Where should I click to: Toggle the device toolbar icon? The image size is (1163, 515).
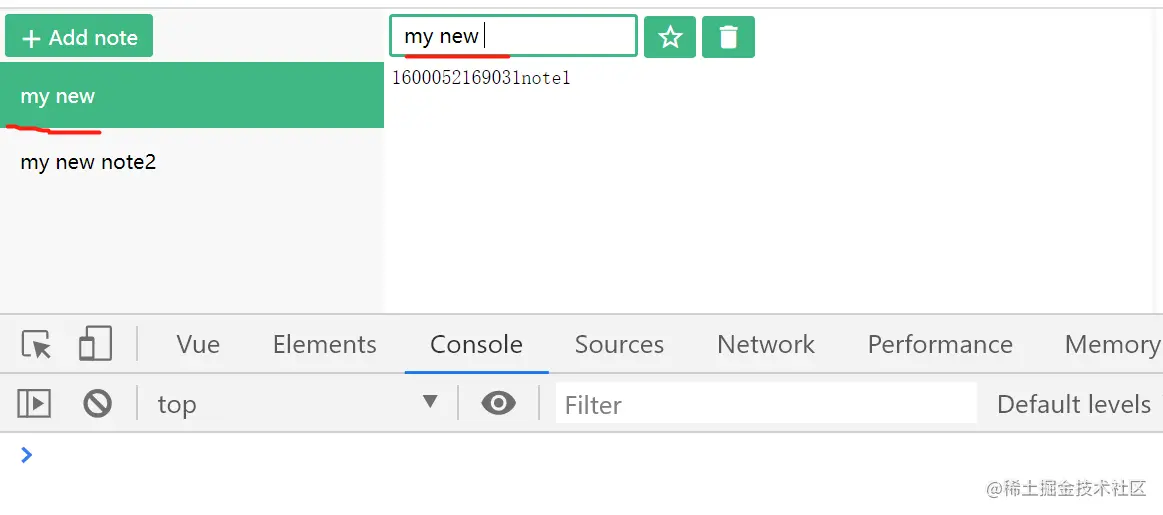[95, 344]
